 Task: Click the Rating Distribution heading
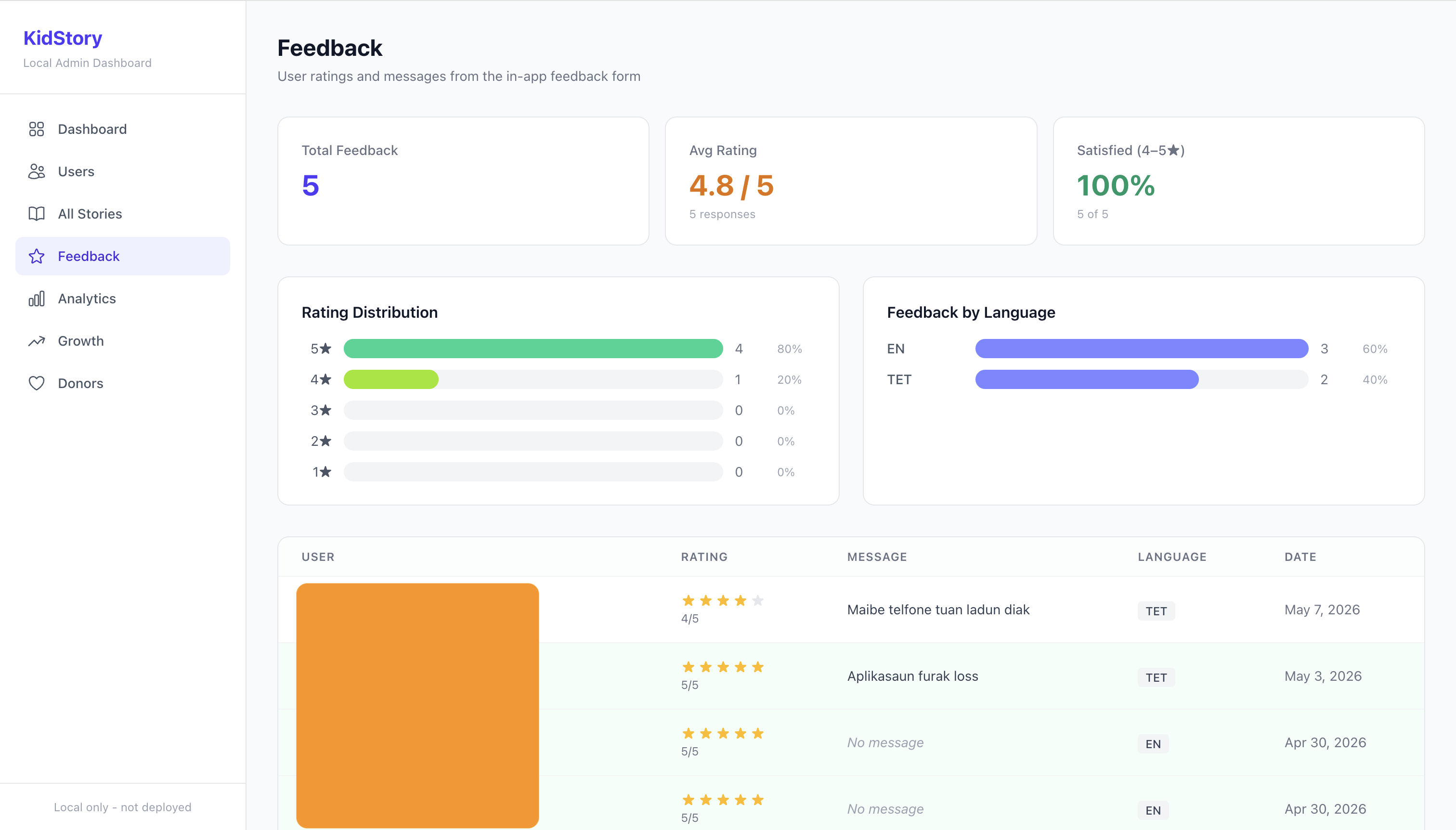coord(369,312)
